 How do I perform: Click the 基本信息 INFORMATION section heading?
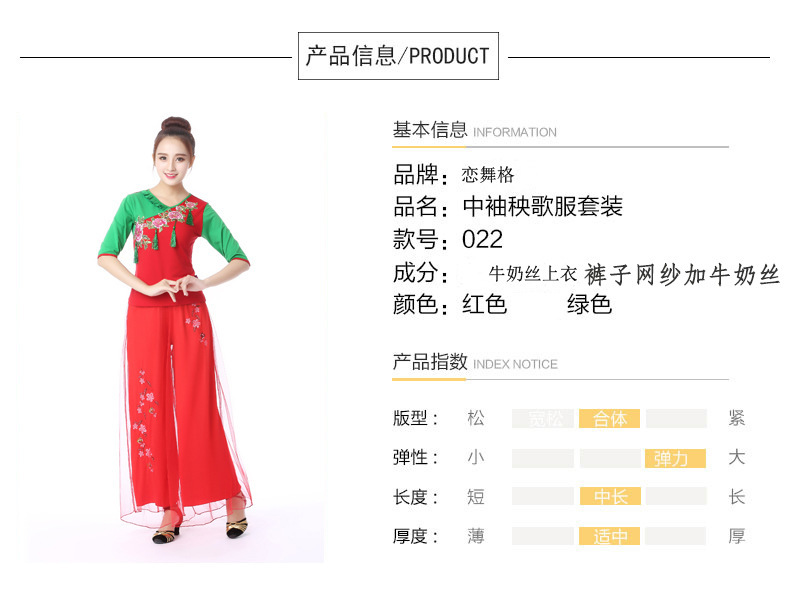coord(475,130)
